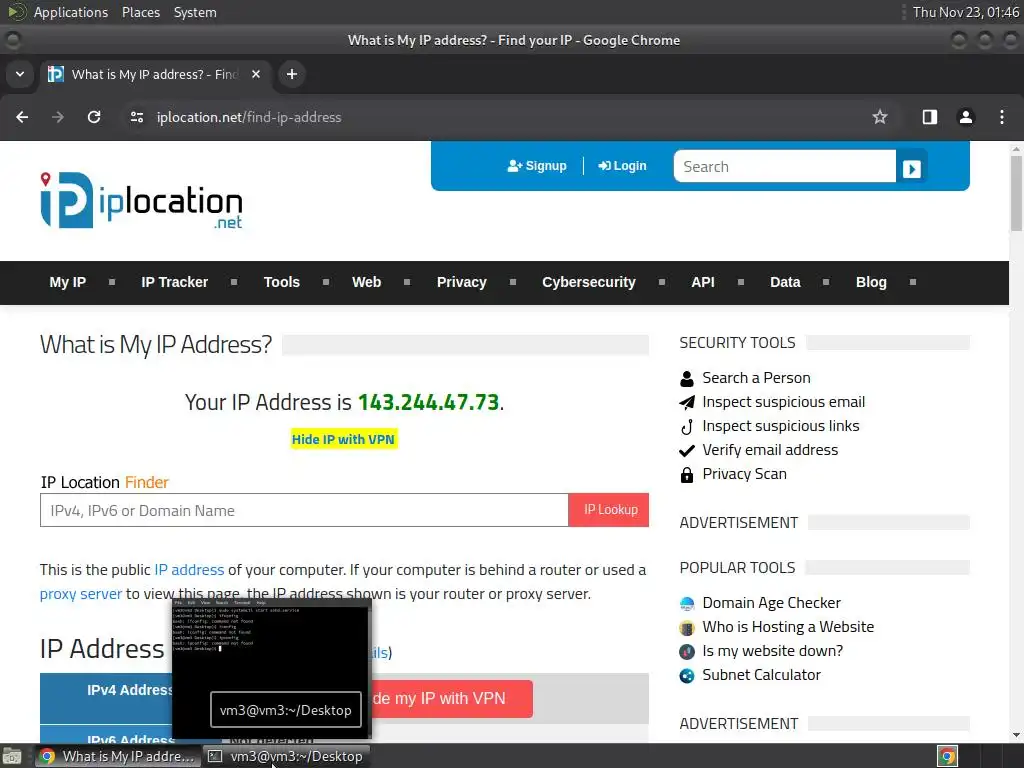Open the Places menu

coord(140,12)
